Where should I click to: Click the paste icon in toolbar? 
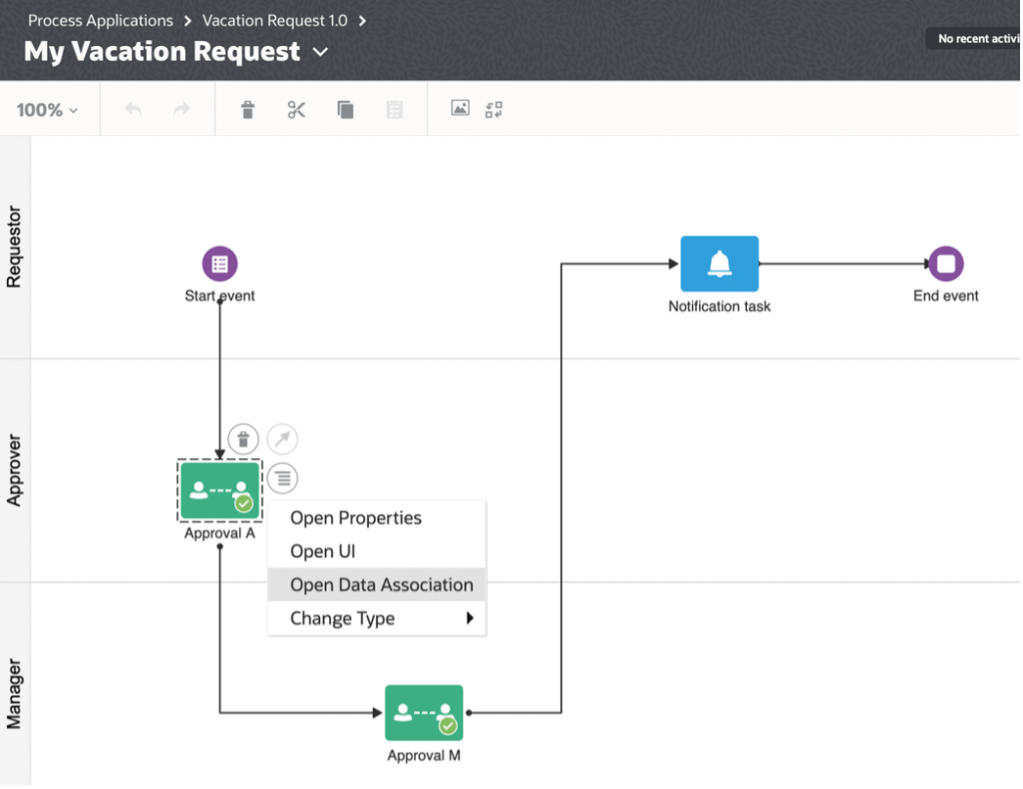394,110
